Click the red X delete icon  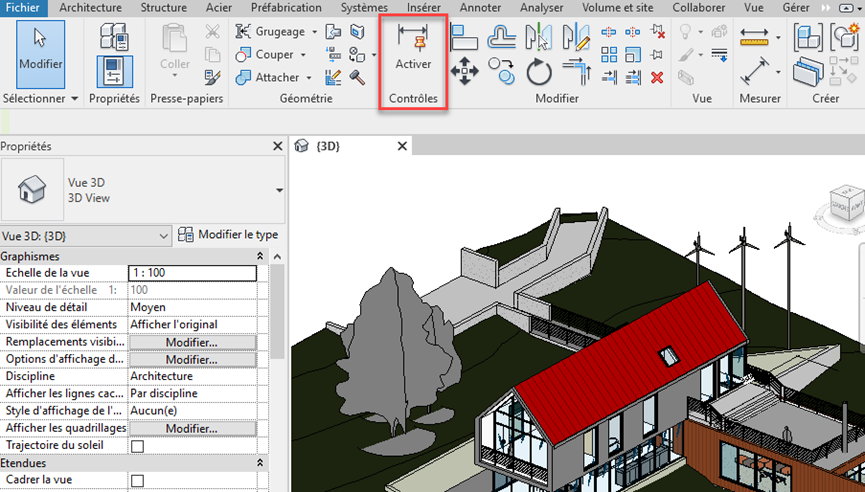pos(657,77)
